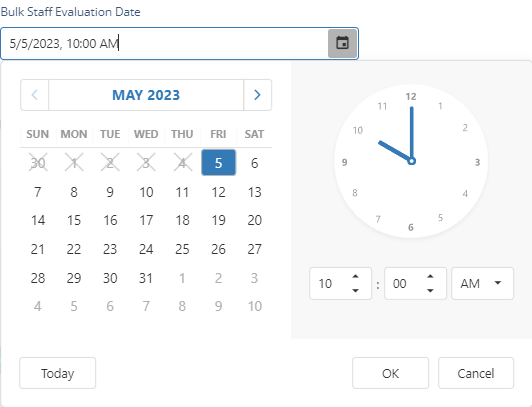Select May 17 in the calendar
This screenshot has width=532, height=407.
(146, 220)
